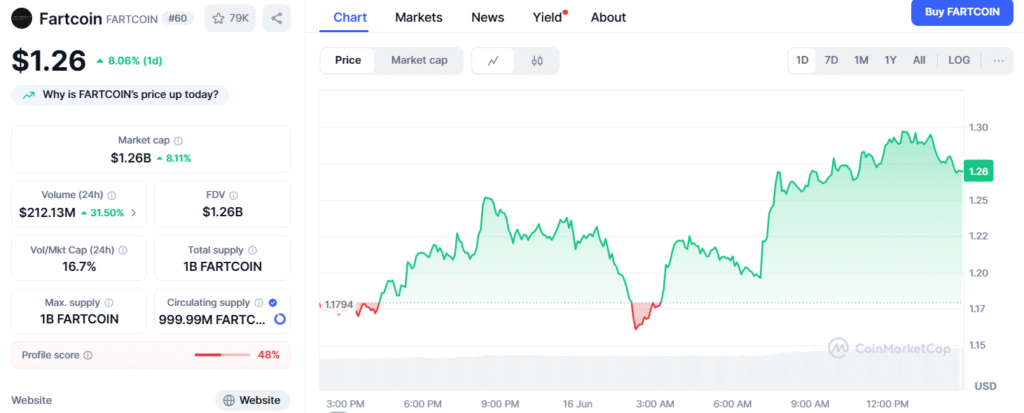Click the 1.30 price axis label
Screen dimensions: 1024x413
(x=978, y=128)
